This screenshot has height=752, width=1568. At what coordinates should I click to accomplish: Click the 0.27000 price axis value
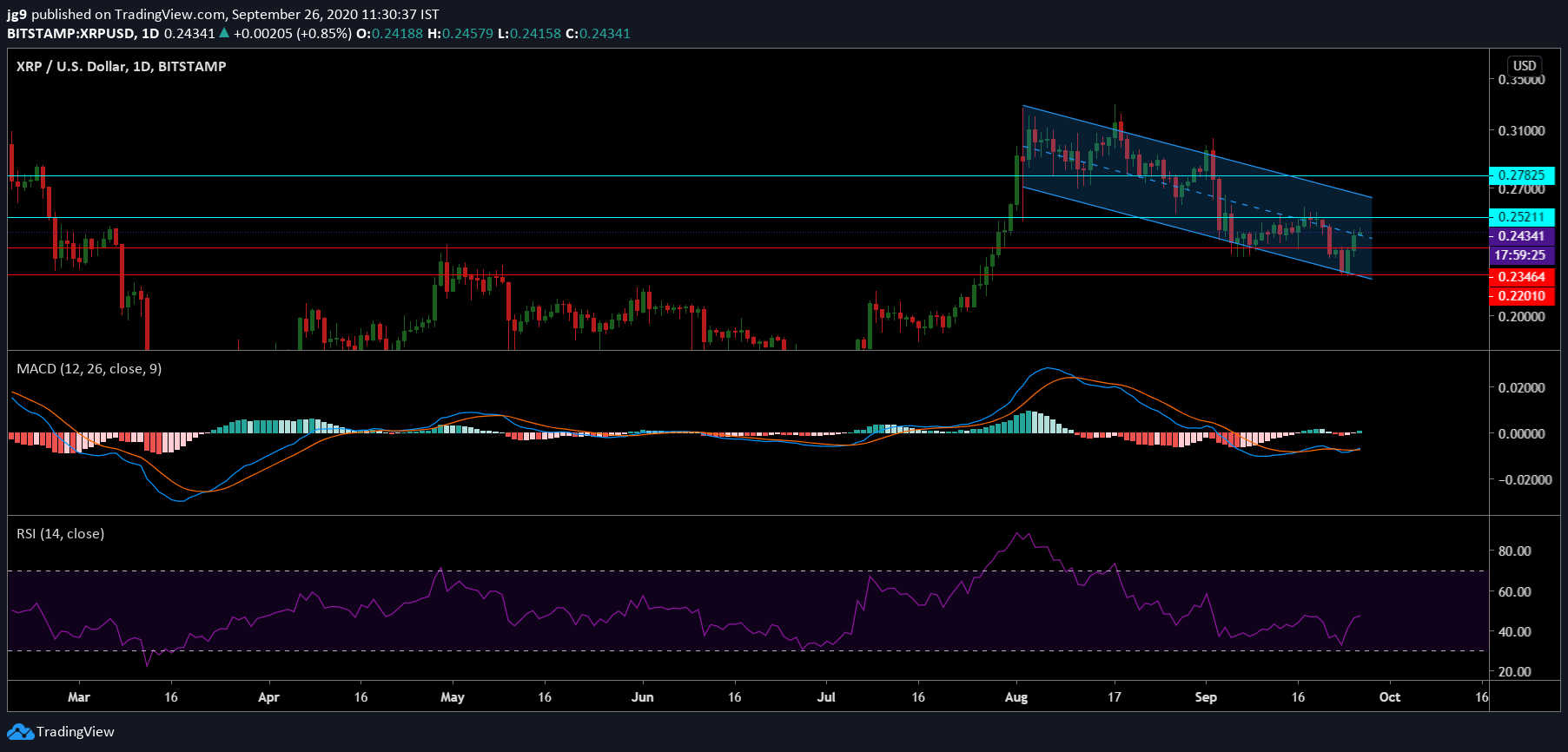point(1521,189)
